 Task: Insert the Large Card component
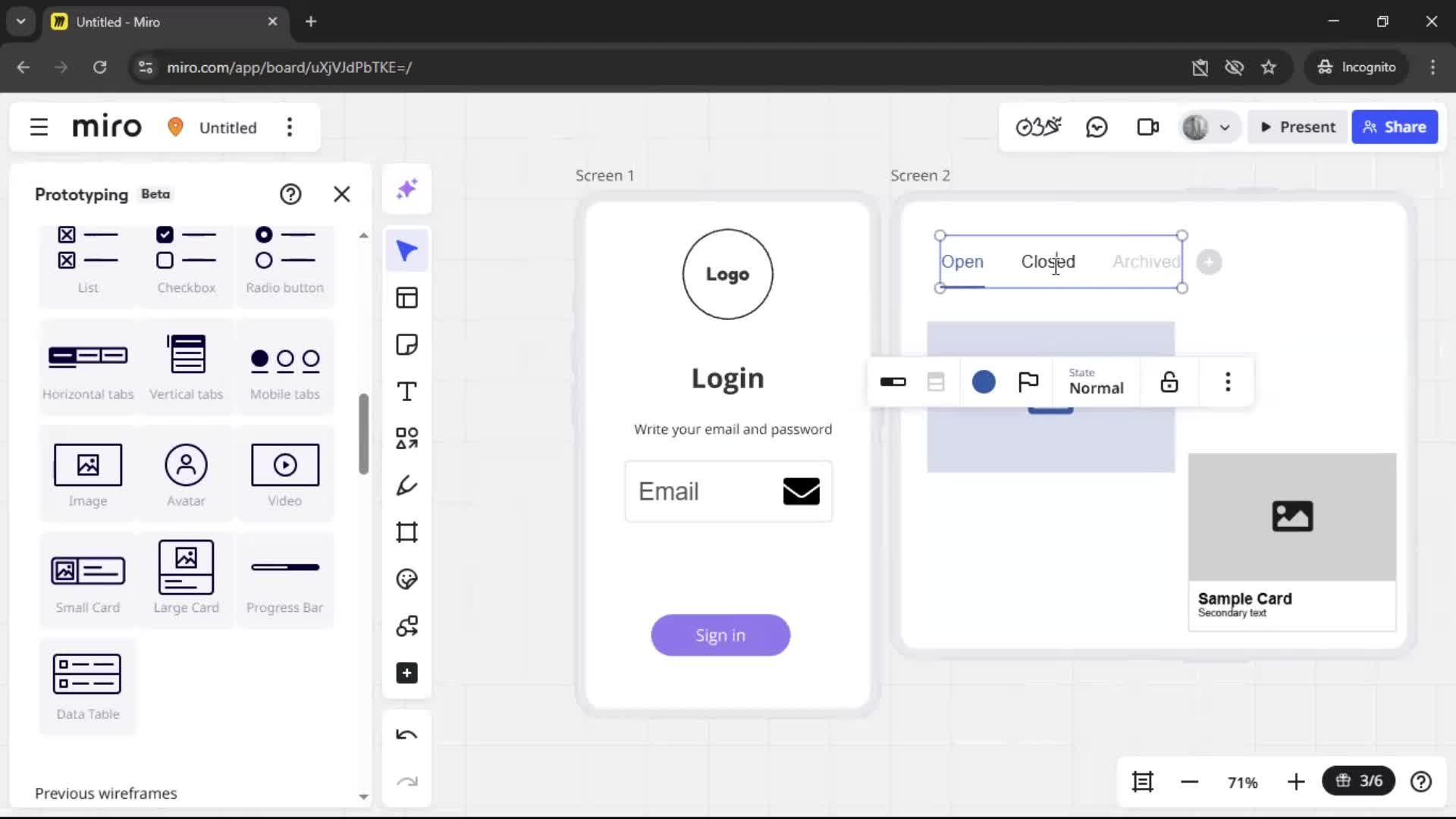(187, 581)
